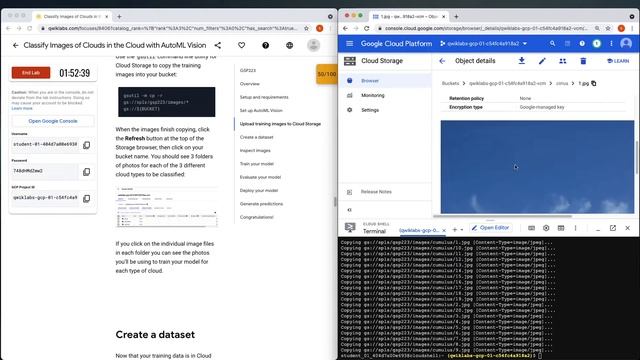640x360 pixels.
Task: Select the Classify Images of Clouds tab
Action: 71,16
